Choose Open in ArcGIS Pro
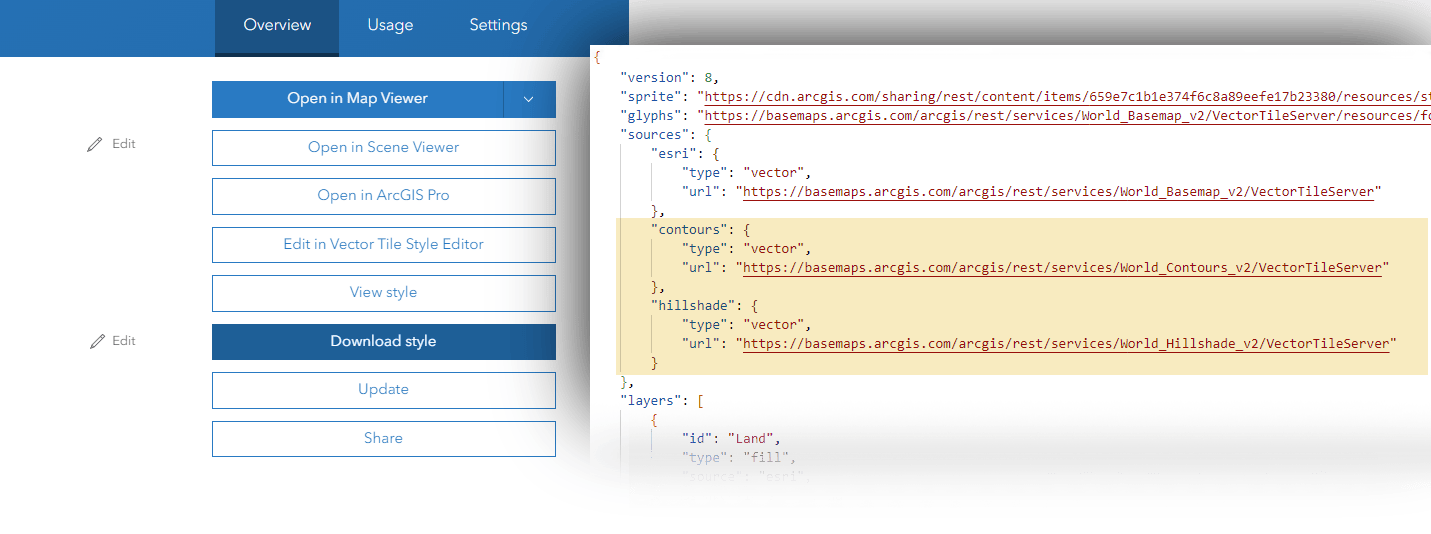The image size is (1431, 534). [384, 196]
